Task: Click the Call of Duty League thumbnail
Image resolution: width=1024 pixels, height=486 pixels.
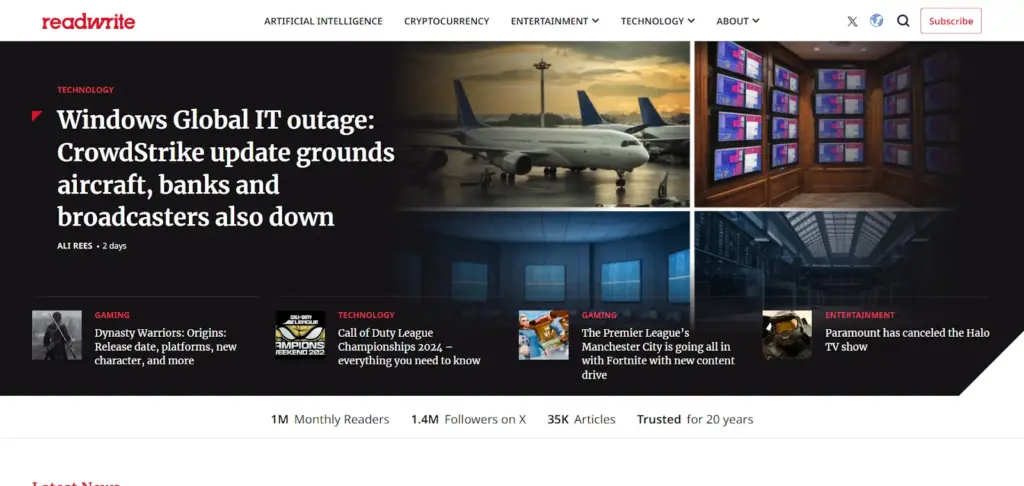Action: click(300, 335)
